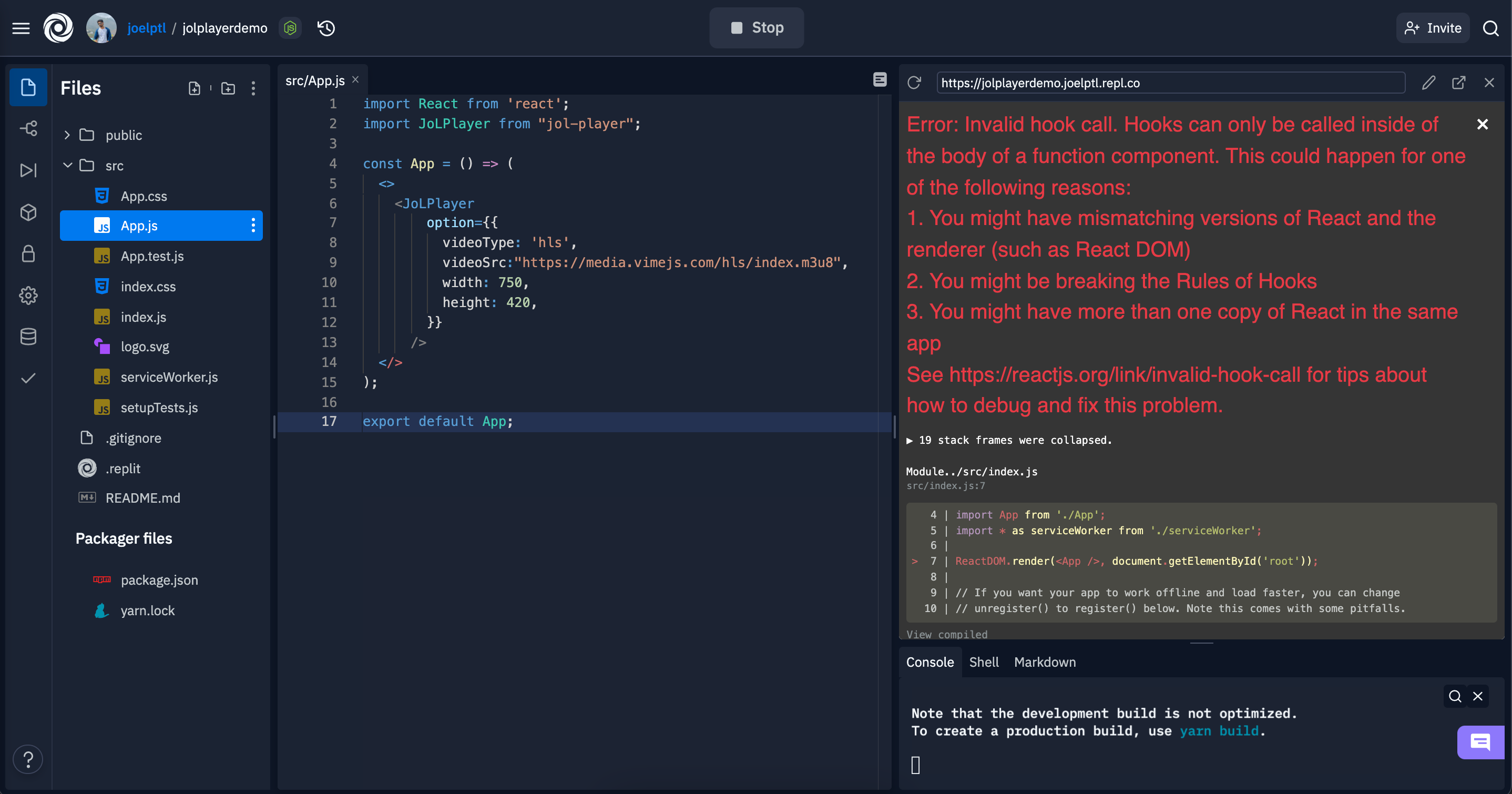The height and width of the screenshot is (794, 1512).
Task: Open preview in new tab icon
Action: coord(1458,83)
